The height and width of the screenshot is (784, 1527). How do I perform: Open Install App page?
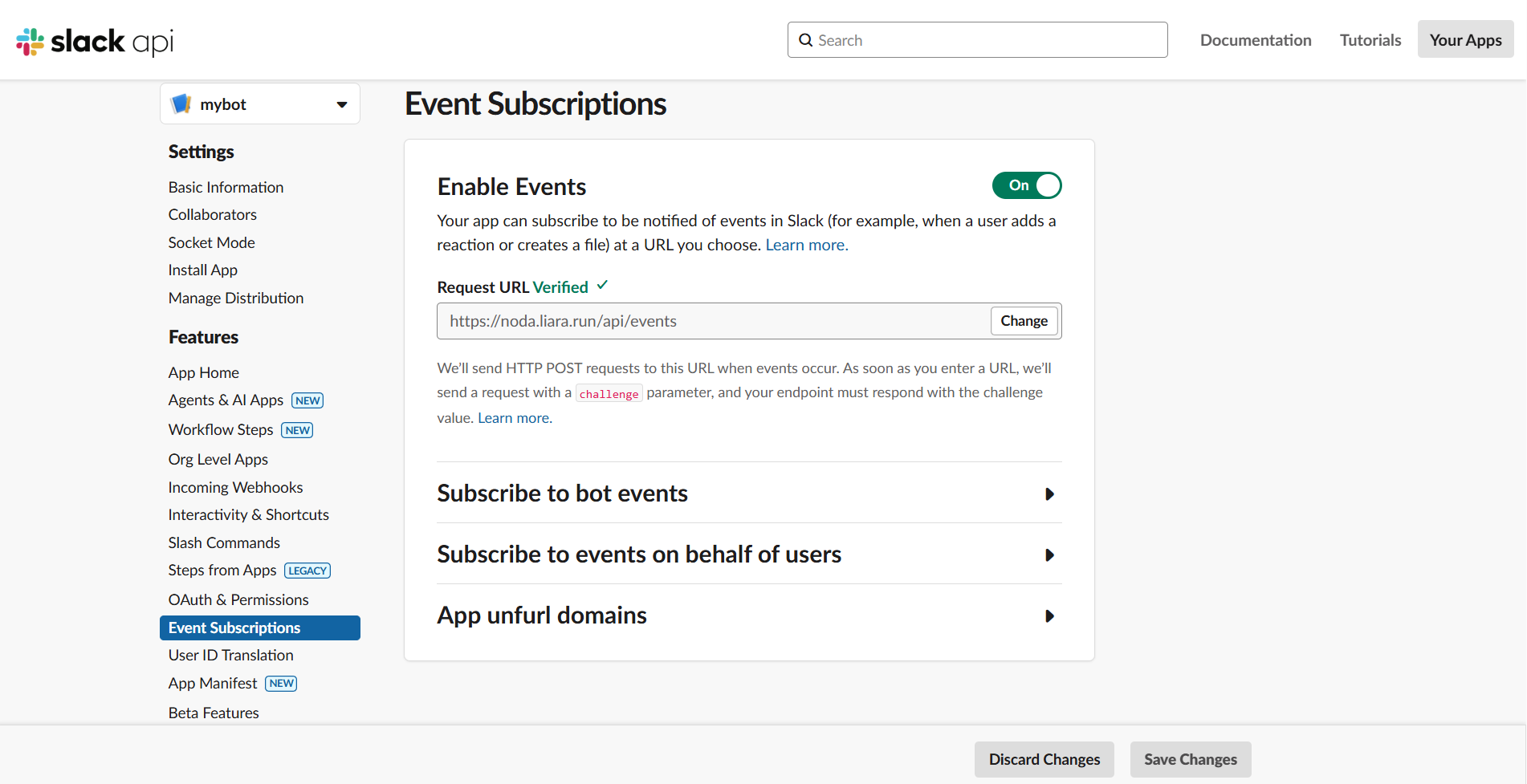pos(202,270)
